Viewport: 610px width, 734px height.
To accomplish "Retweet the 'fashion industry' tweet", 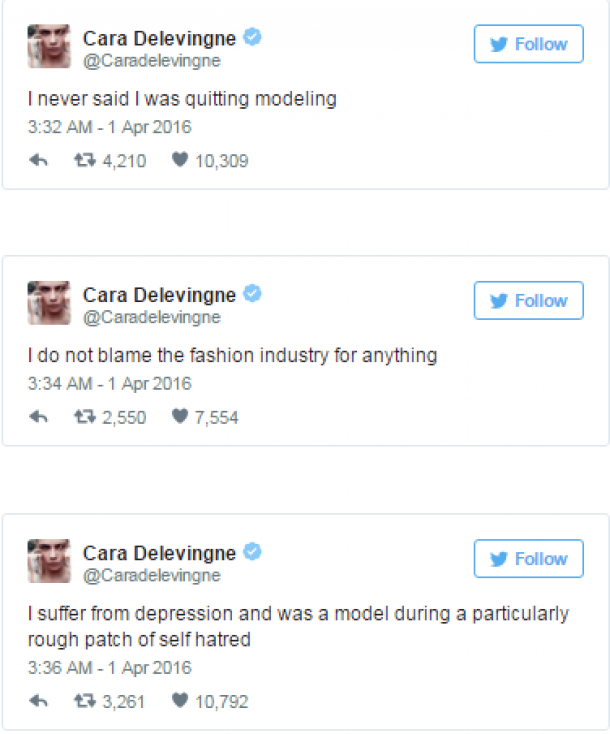I will (x=85, y=417).
